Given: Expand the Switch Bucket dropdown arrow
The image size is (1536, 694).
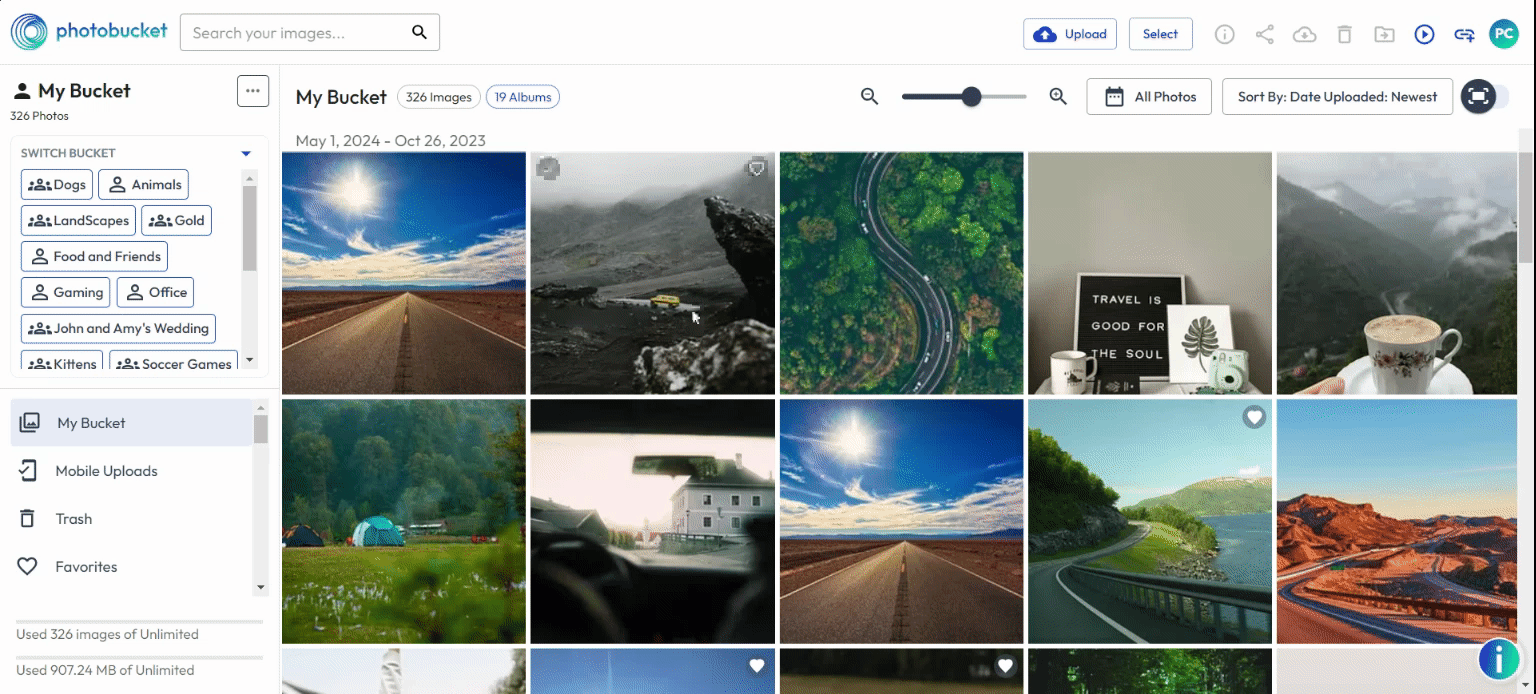Looking at the screenshot, I should click(x=246, y=154).
